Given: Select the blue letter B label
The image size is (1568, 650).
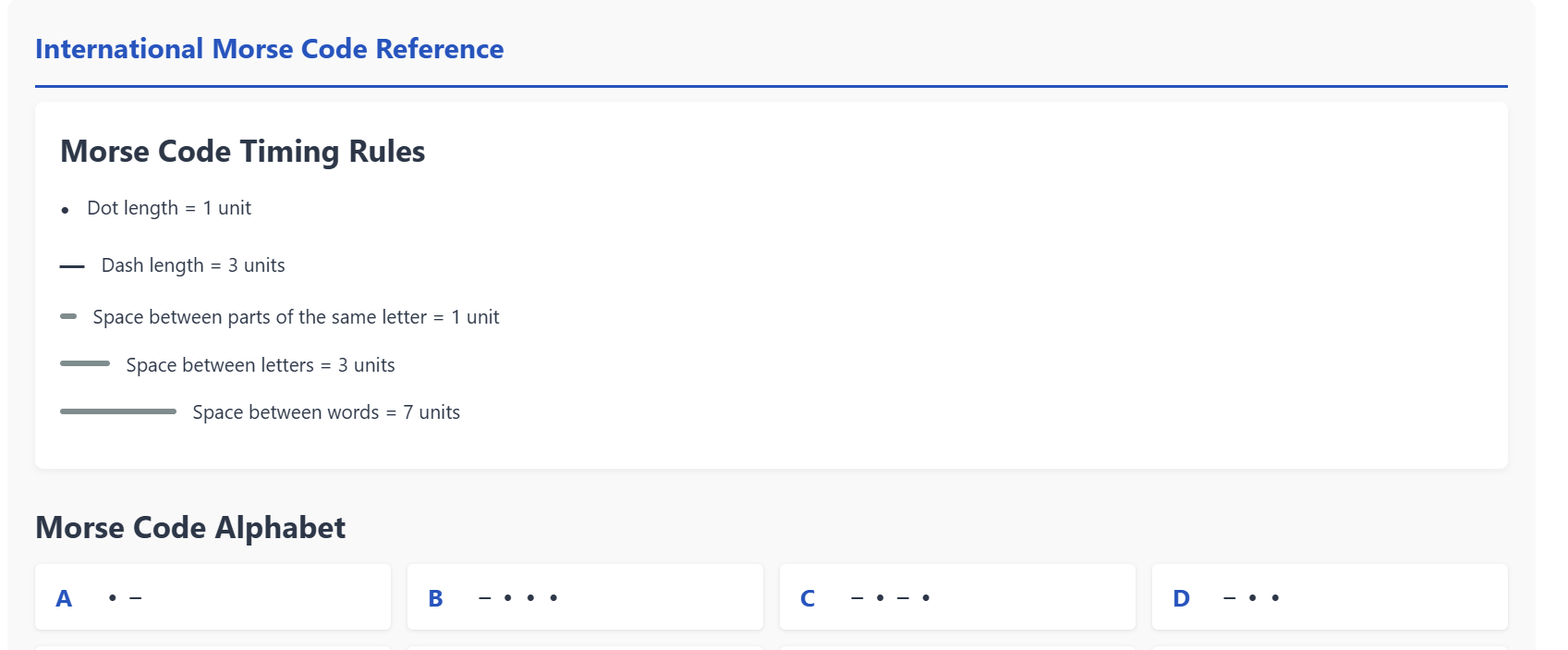Looking at the screenshot, I should (436, 598).
